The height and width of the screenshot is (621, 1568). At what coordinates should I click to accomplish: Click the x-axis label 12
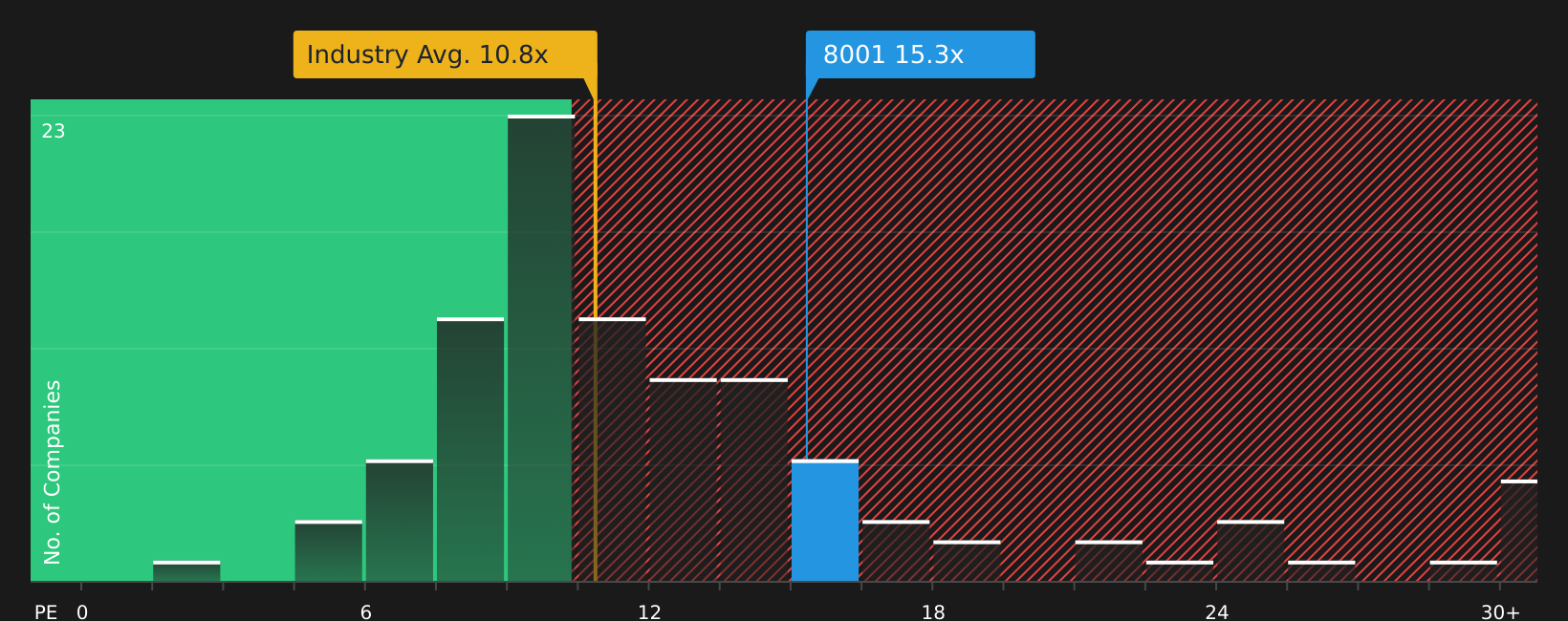pyautogui.click(x=649, y=612)
